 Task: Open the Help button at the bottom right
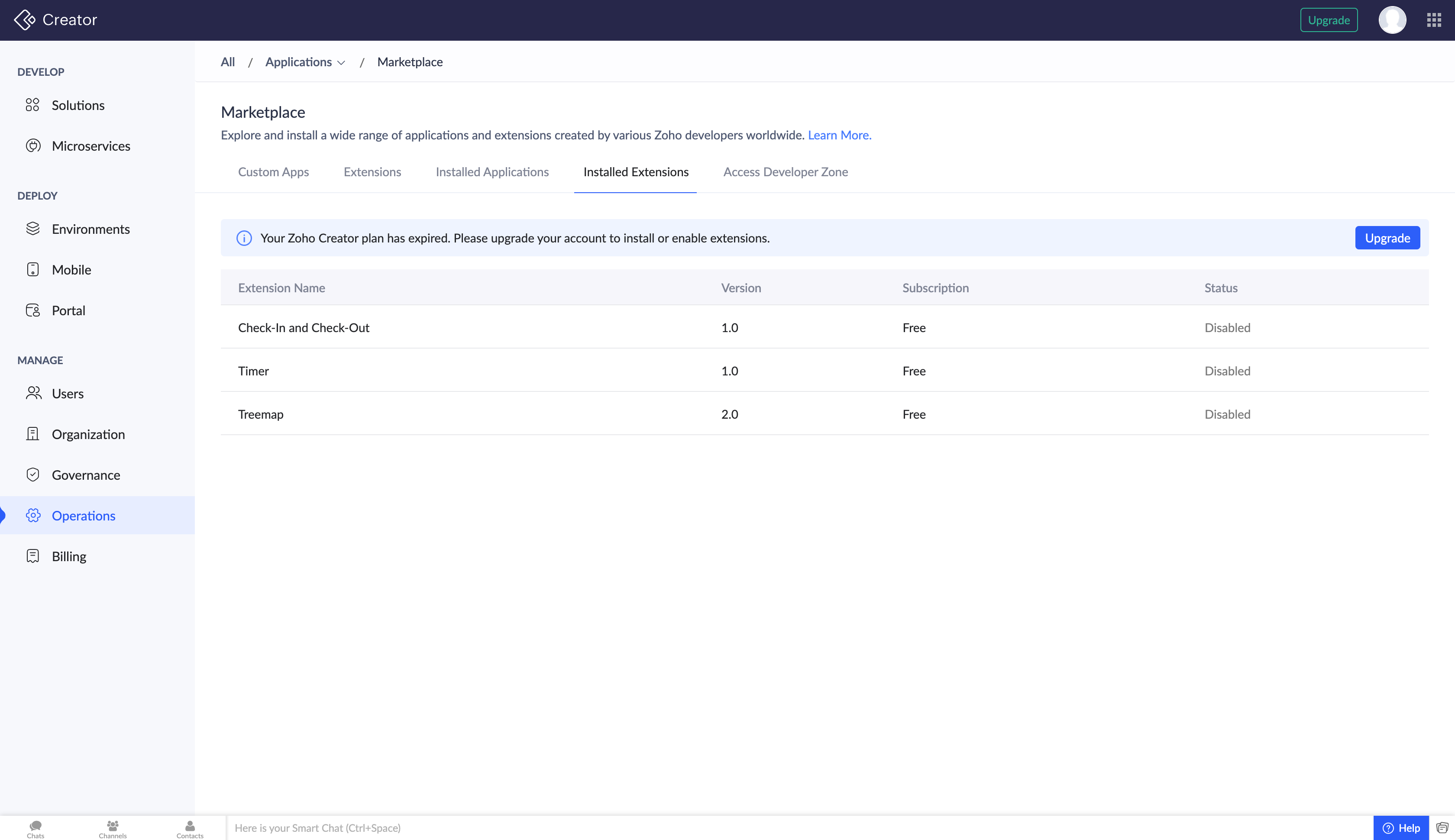[x=1401, y=828]
